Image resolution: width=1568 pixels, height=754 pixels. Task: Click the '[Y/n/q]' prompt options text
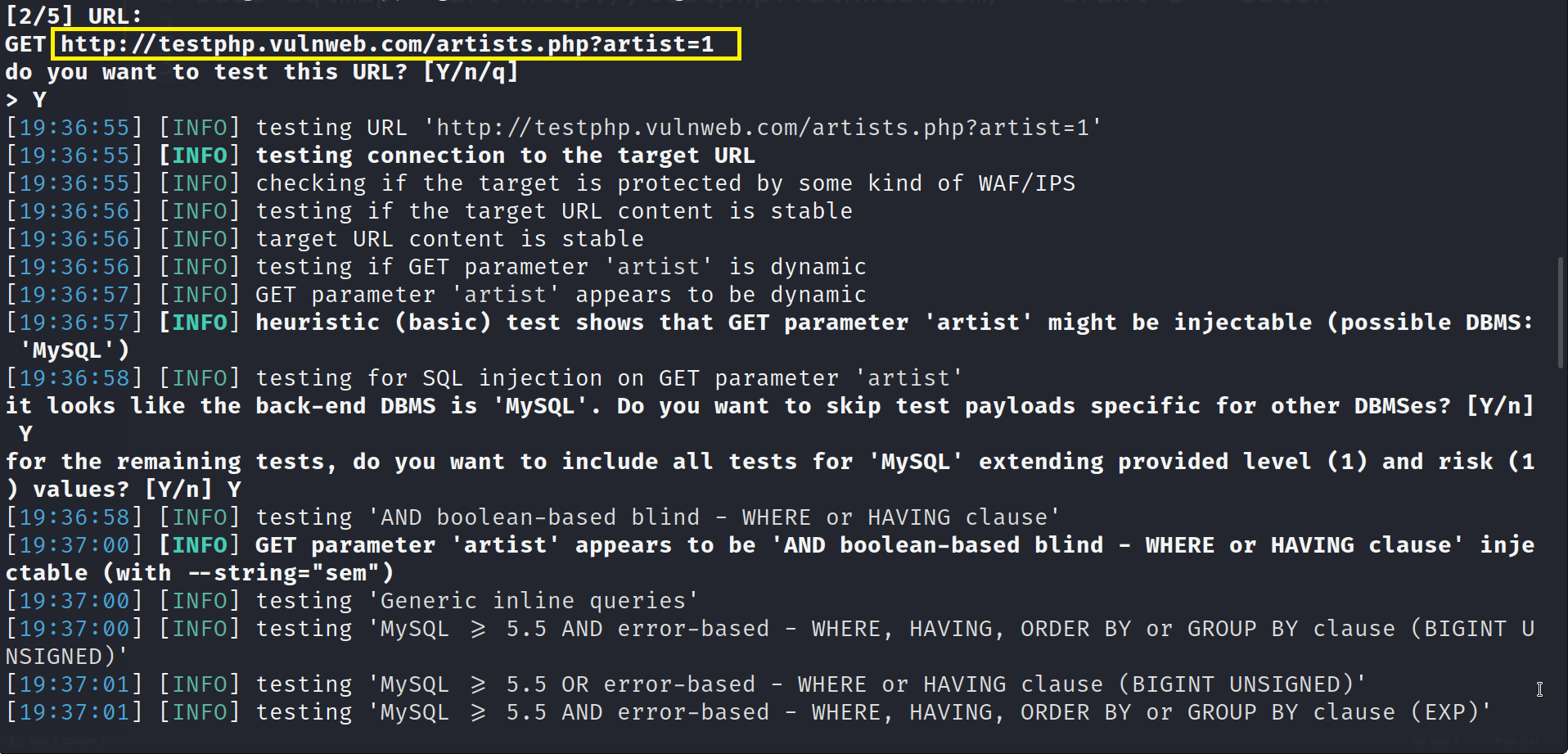click(x=471, y=72)
